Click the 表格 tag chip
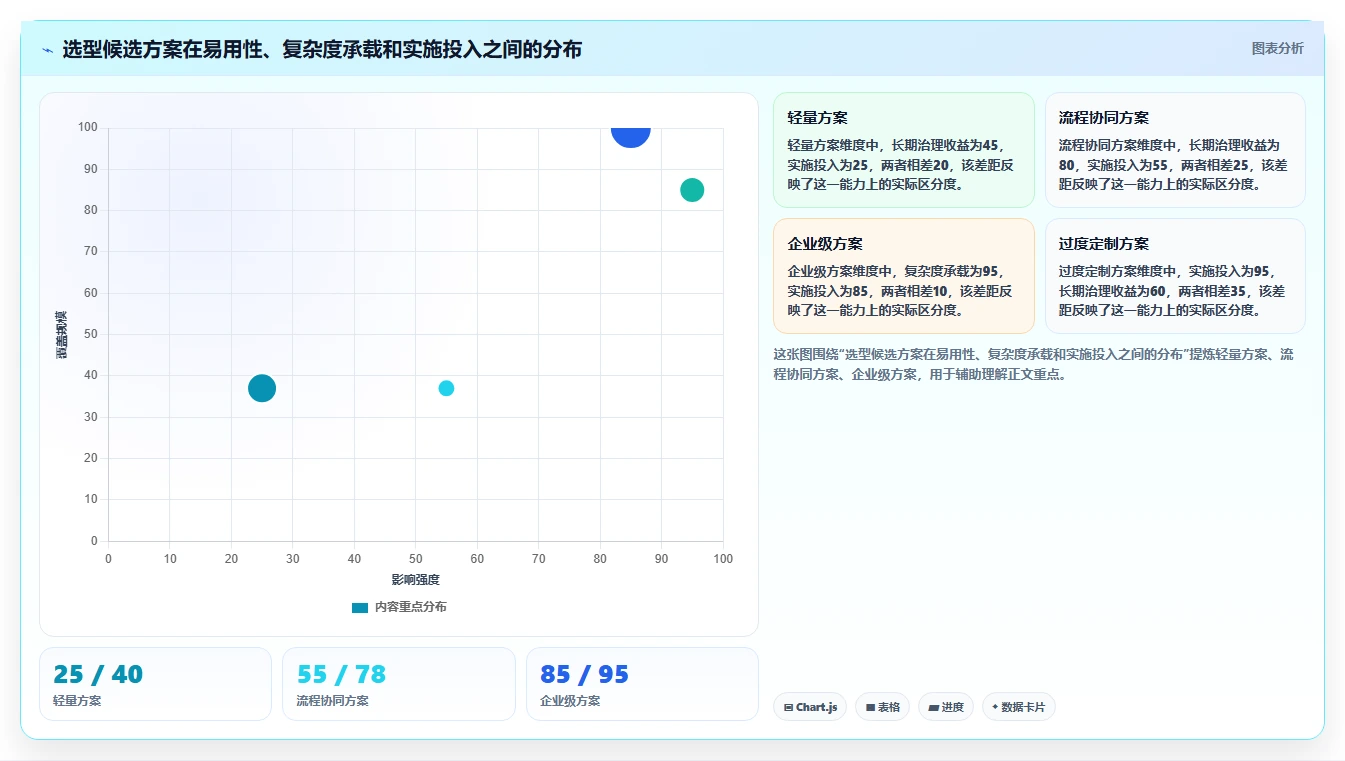This screenshot has width=1345, height=761. click(x=882, y=707)
